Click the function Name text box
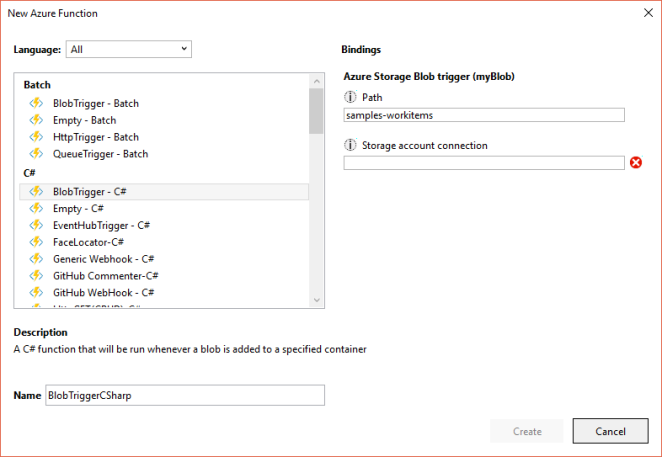 coord(185,396)
